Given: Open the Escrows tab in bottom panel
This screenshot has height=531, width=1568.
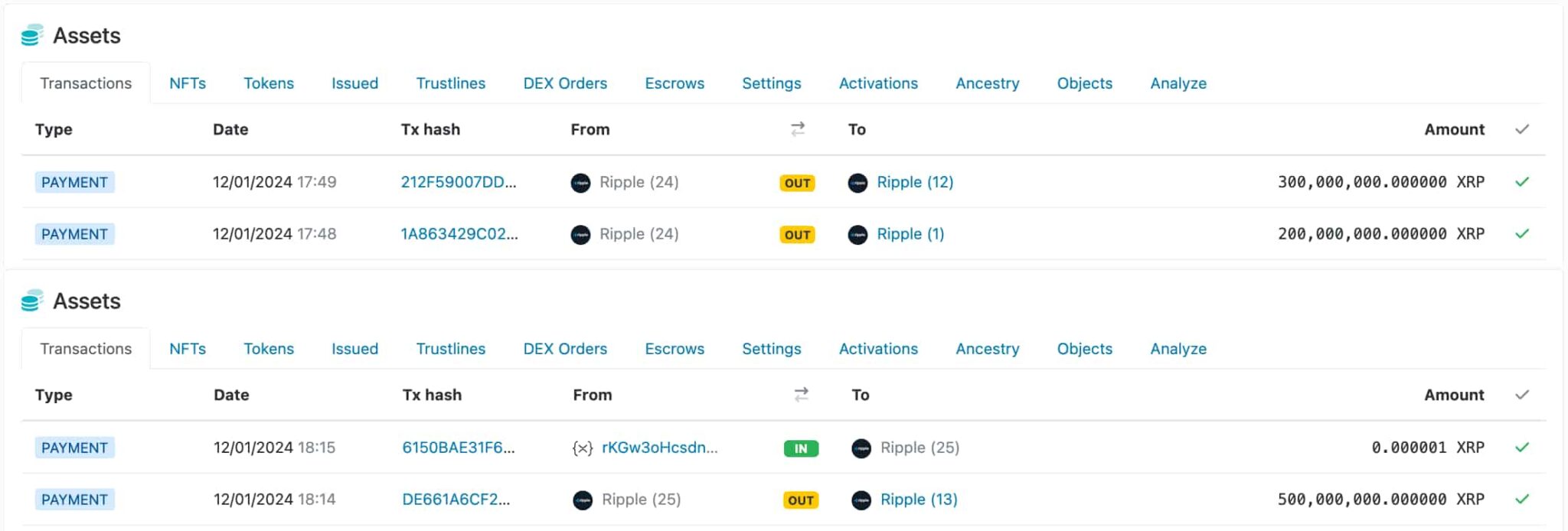Looking at the screenshot, I should pyautogui.click(x=675, y=349).
